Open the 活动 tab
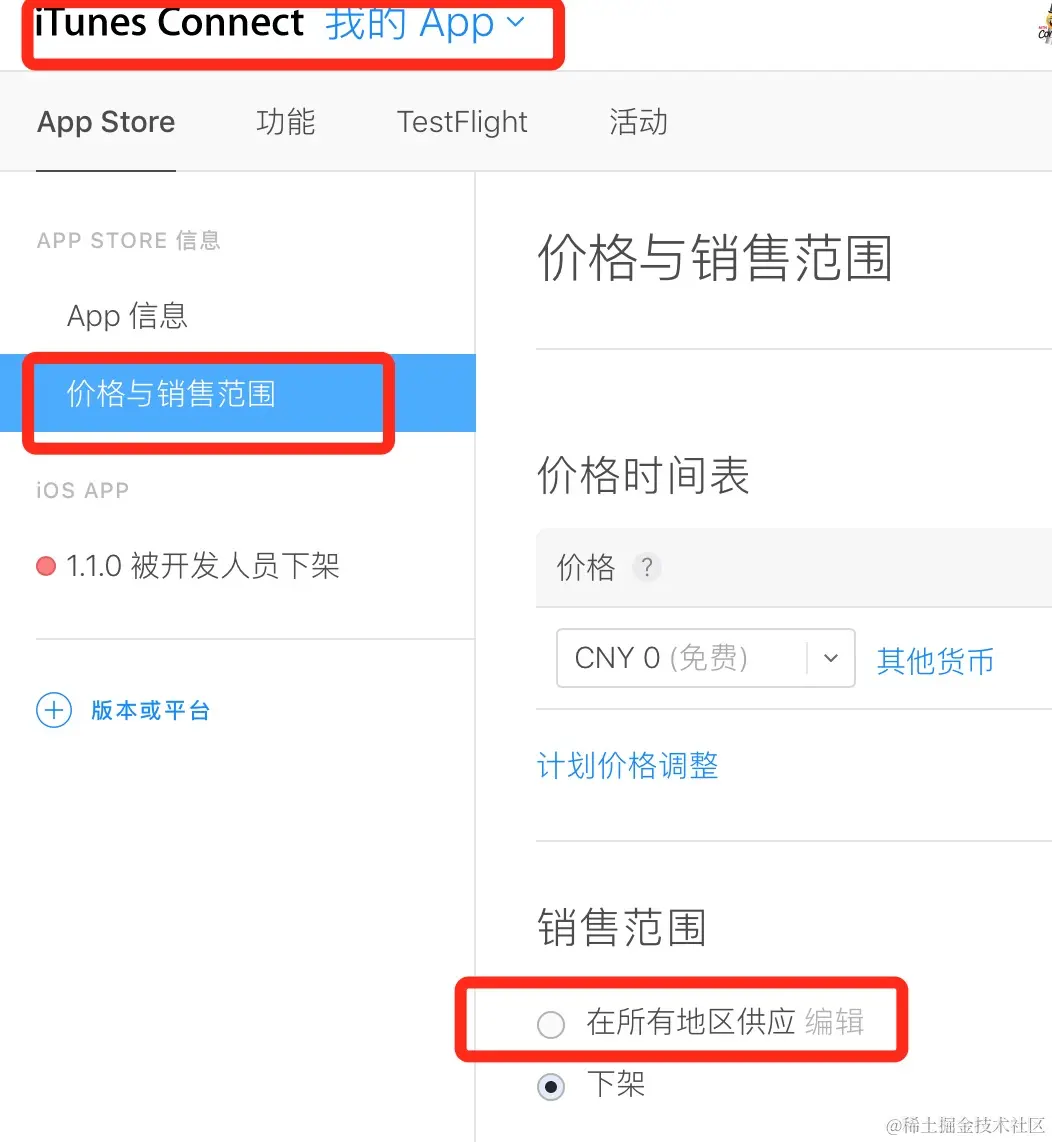1052x1142 pixels. point(638,122)
